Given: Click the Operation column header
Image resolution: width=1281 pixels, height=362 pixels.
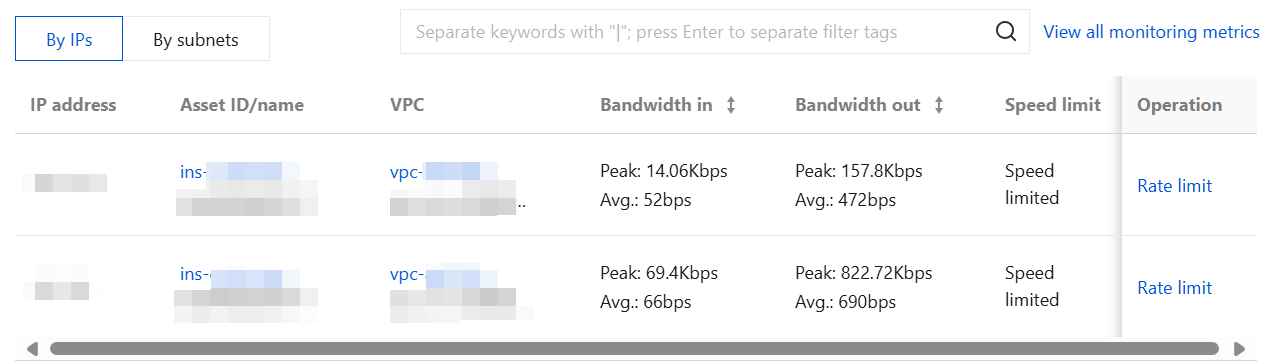Looking at the screenshot, I should tap(1180, 105).
